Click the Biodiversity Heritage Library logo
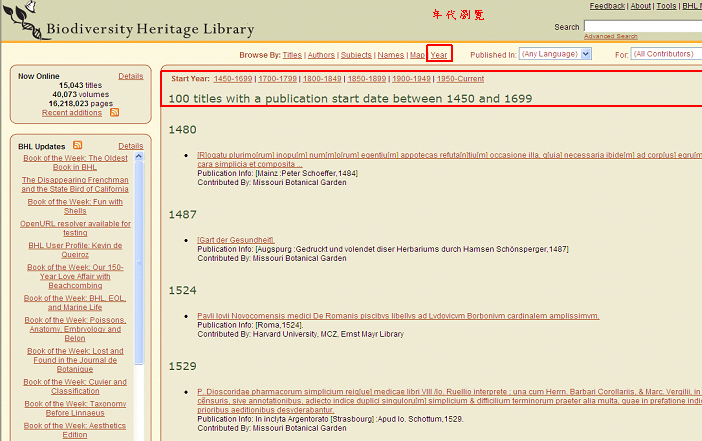Image resolution: width=702 pixels, height=441 pixels. click(129, 21)
